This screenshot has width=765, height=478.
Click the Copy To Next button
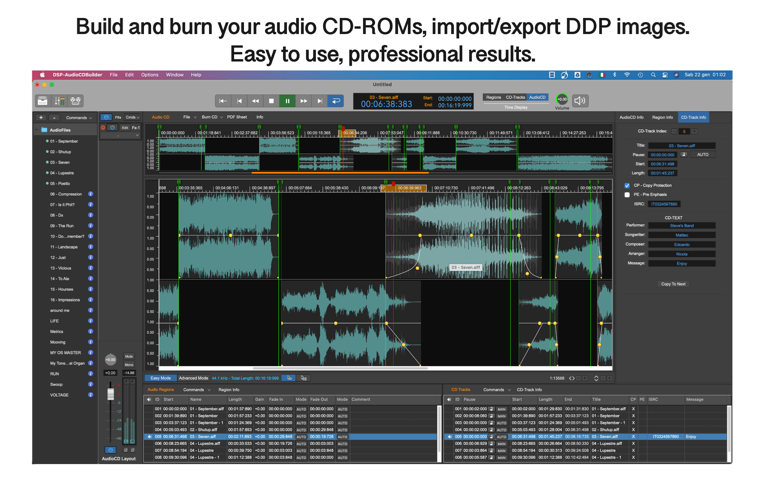(x=673, y=284)
